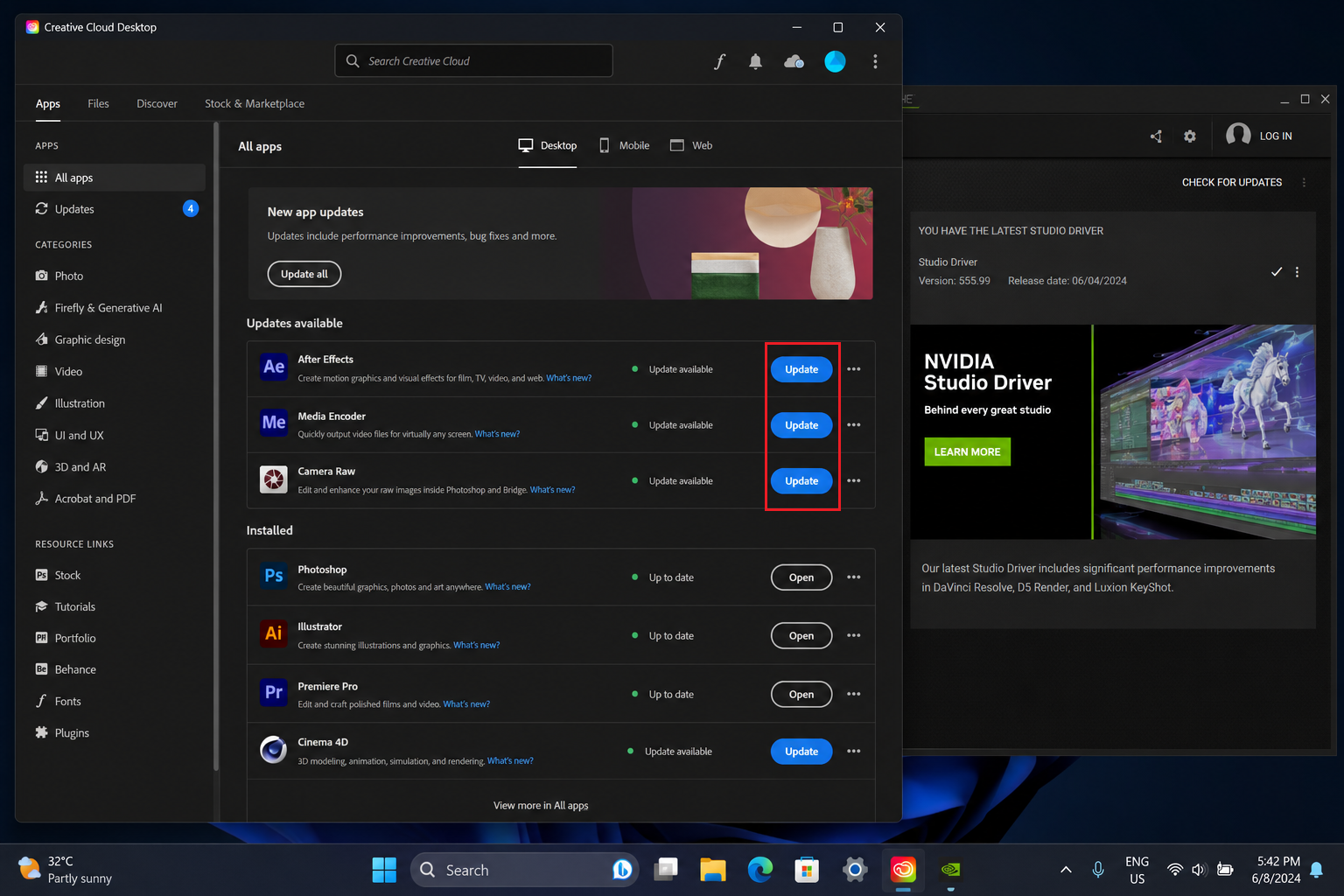Click LEARN MORE on NVIDIA banner
The image size is (1344, 896).
967,451
